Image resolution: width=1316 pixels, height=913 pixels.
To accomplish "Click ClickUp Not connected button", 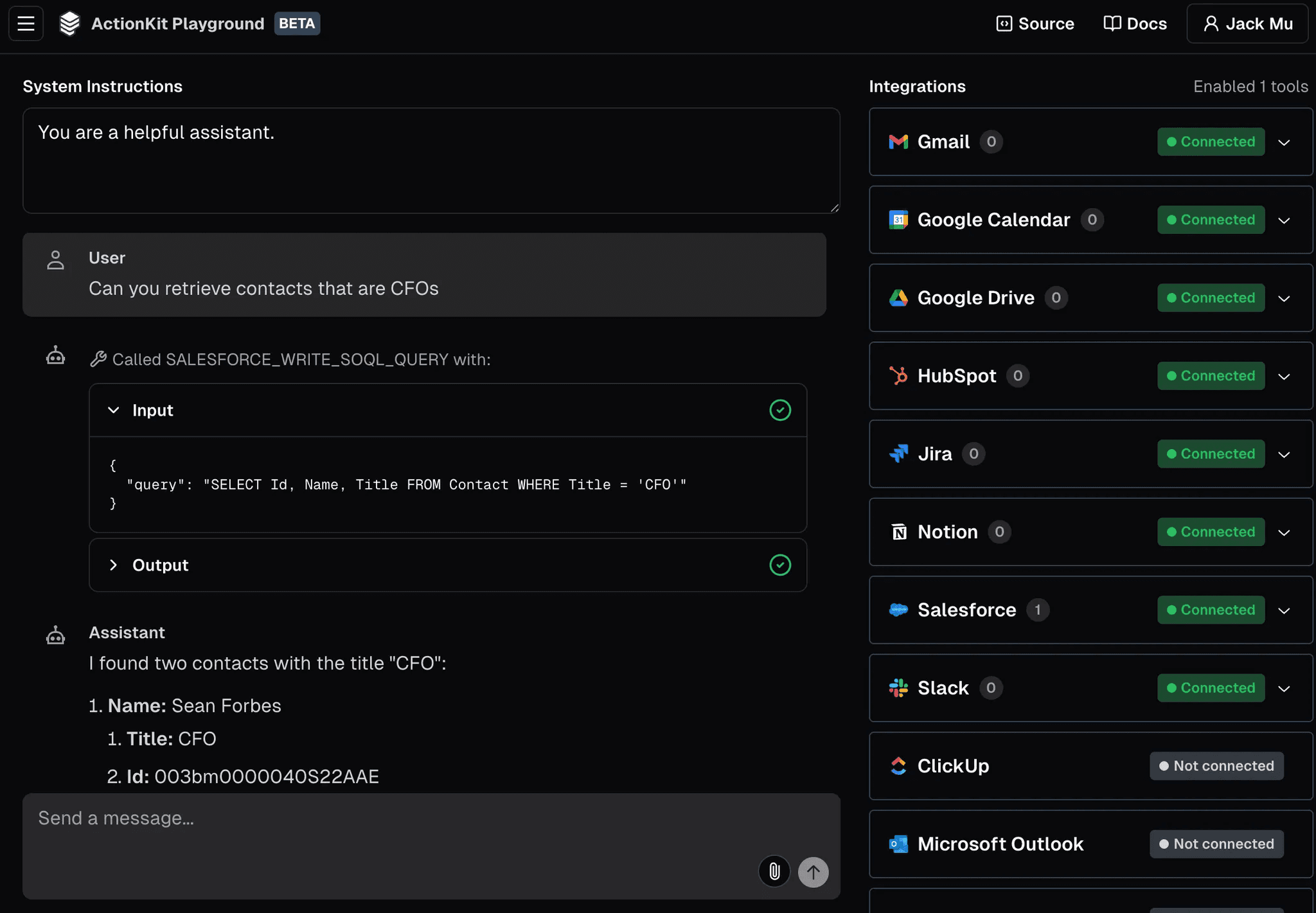I will point(1216,766).
